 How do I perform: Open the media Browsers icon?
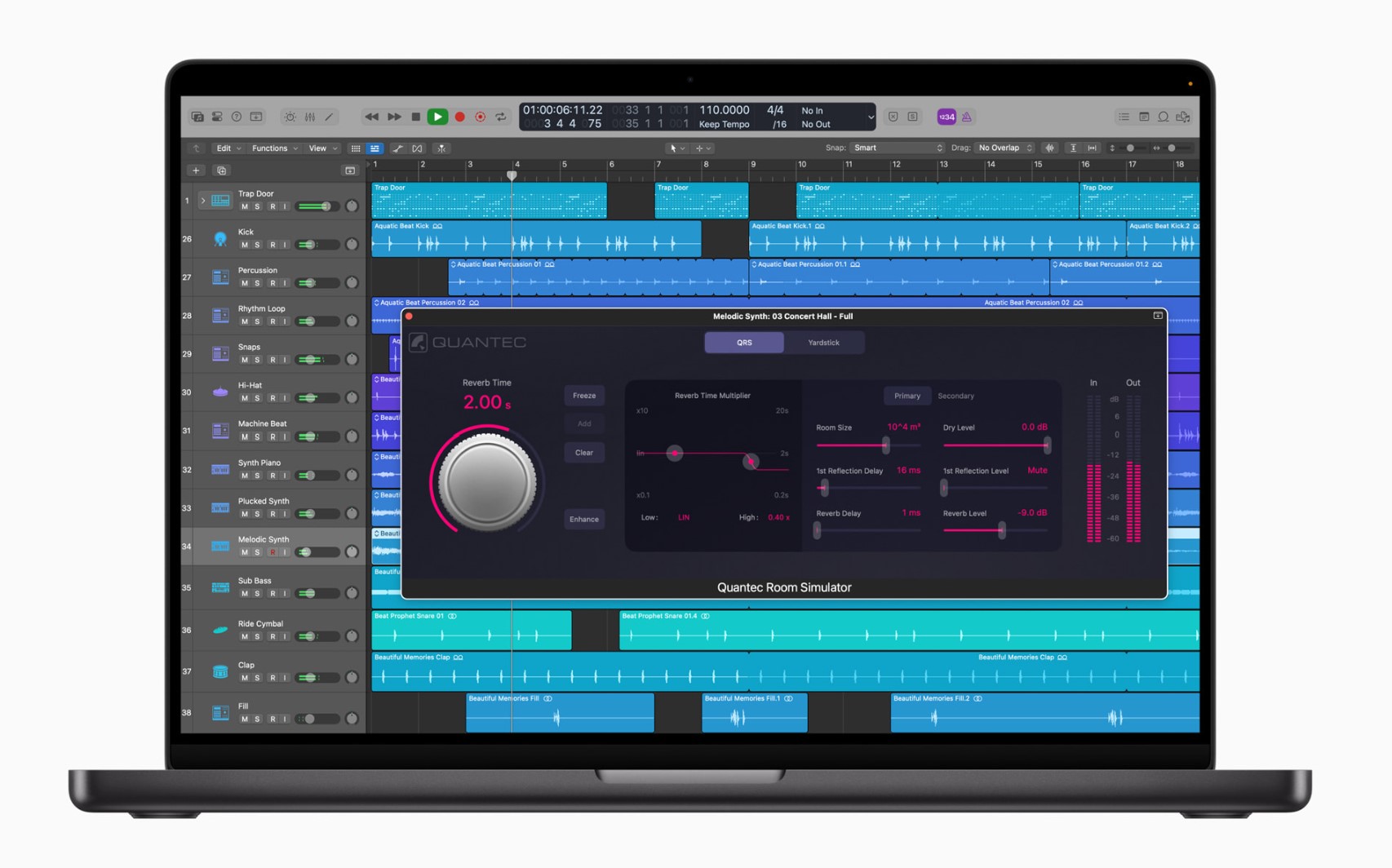tap(1183, 117)
